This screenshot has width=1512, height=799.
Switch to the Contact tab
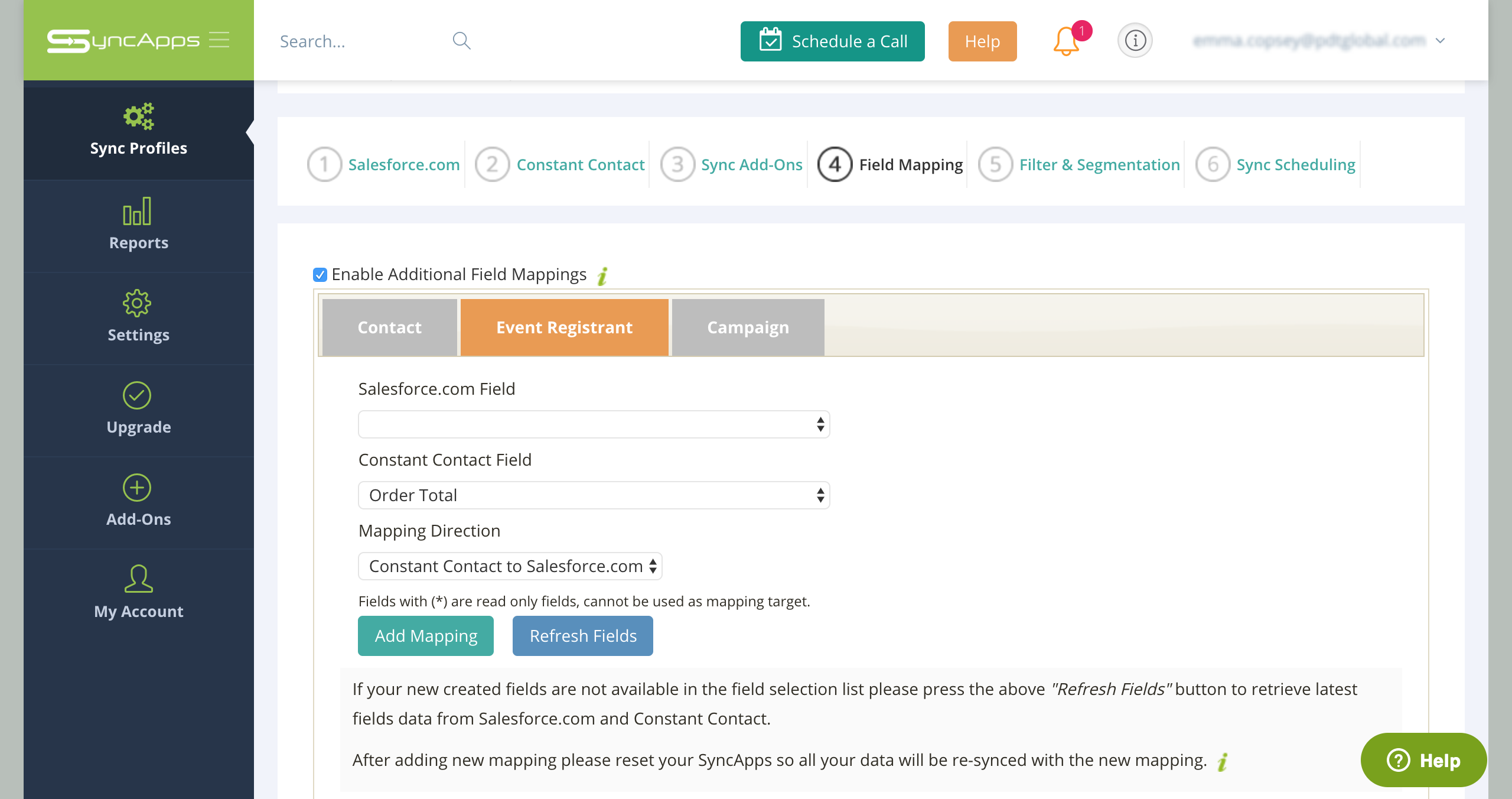(x=389, y=327)
